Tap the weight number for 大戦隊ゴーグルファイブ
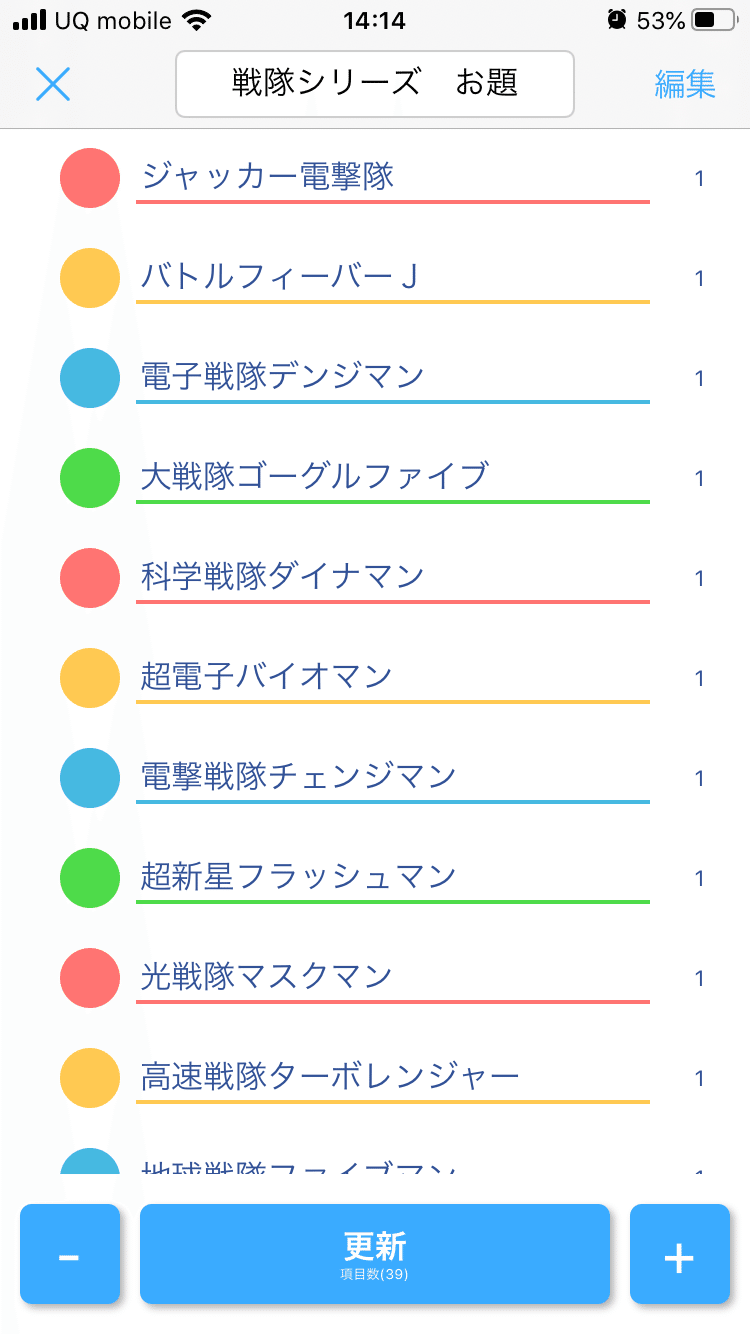The image size is (750, 1334). pyautogui.click(x=700, y=479)
